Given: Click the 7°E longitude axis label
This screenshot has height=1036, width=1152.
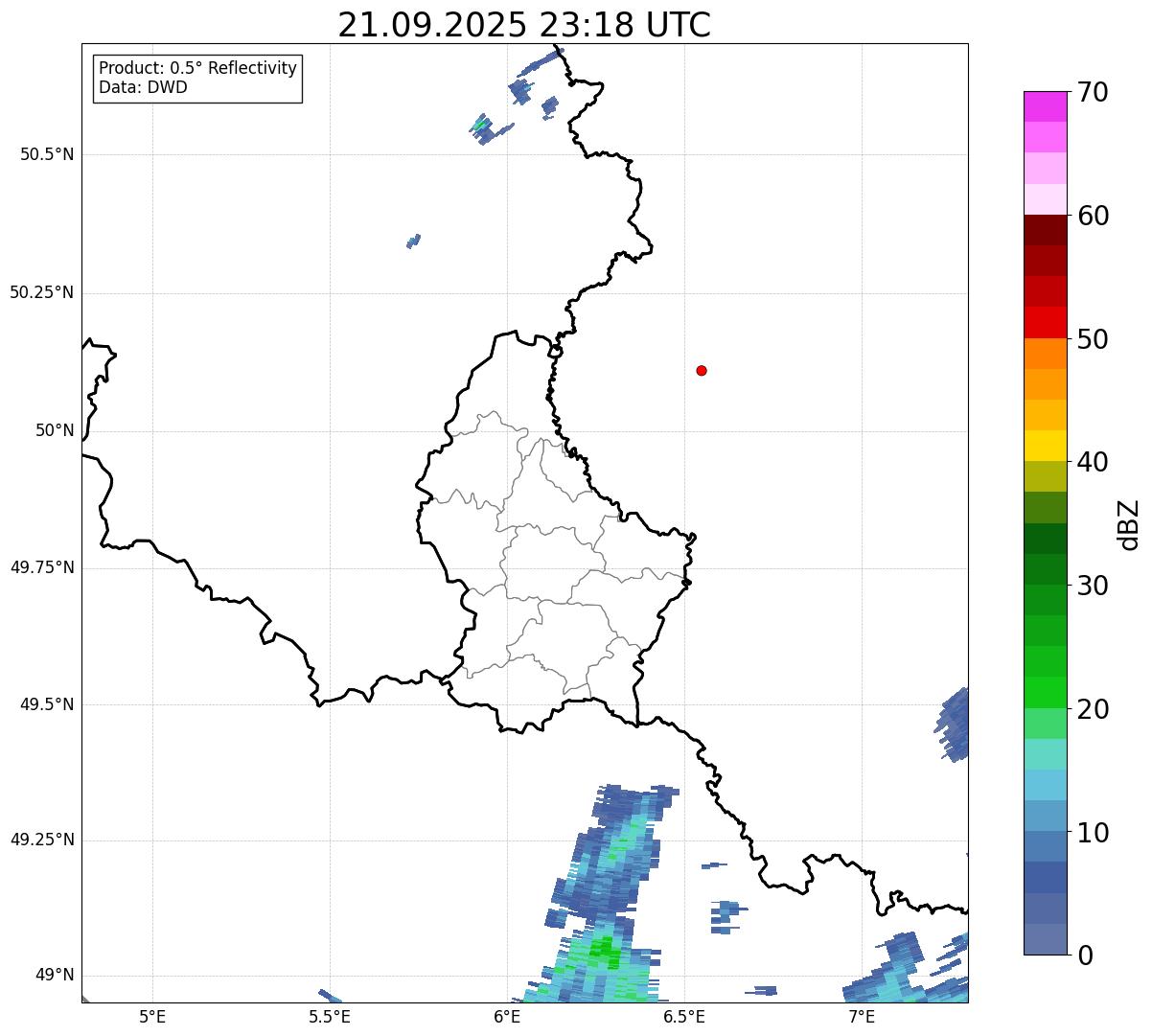Looking at the screenshot, I should click(862, 1016).
